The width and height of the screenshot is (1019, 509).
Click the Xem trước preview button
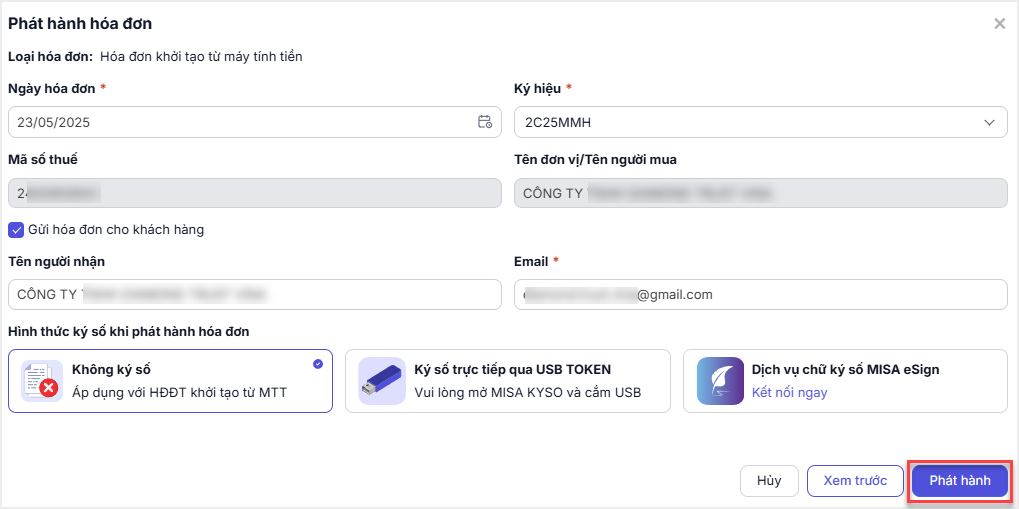[x=854, y=481]
